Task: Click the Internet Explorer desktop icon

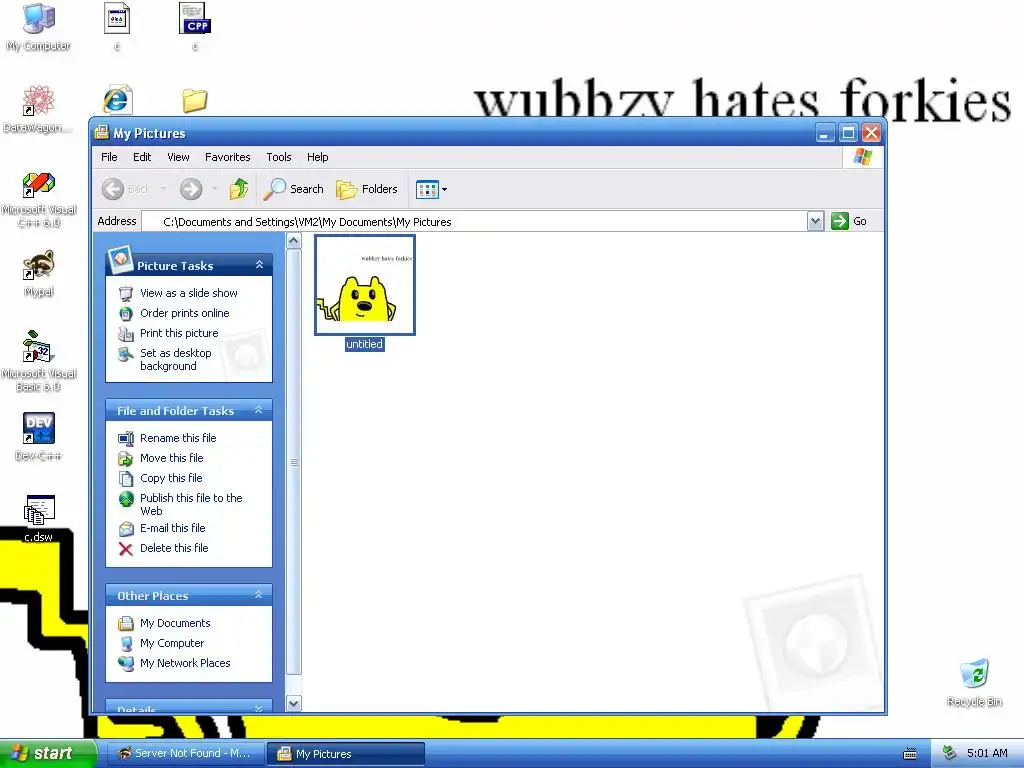Action: tap(118, 100)
